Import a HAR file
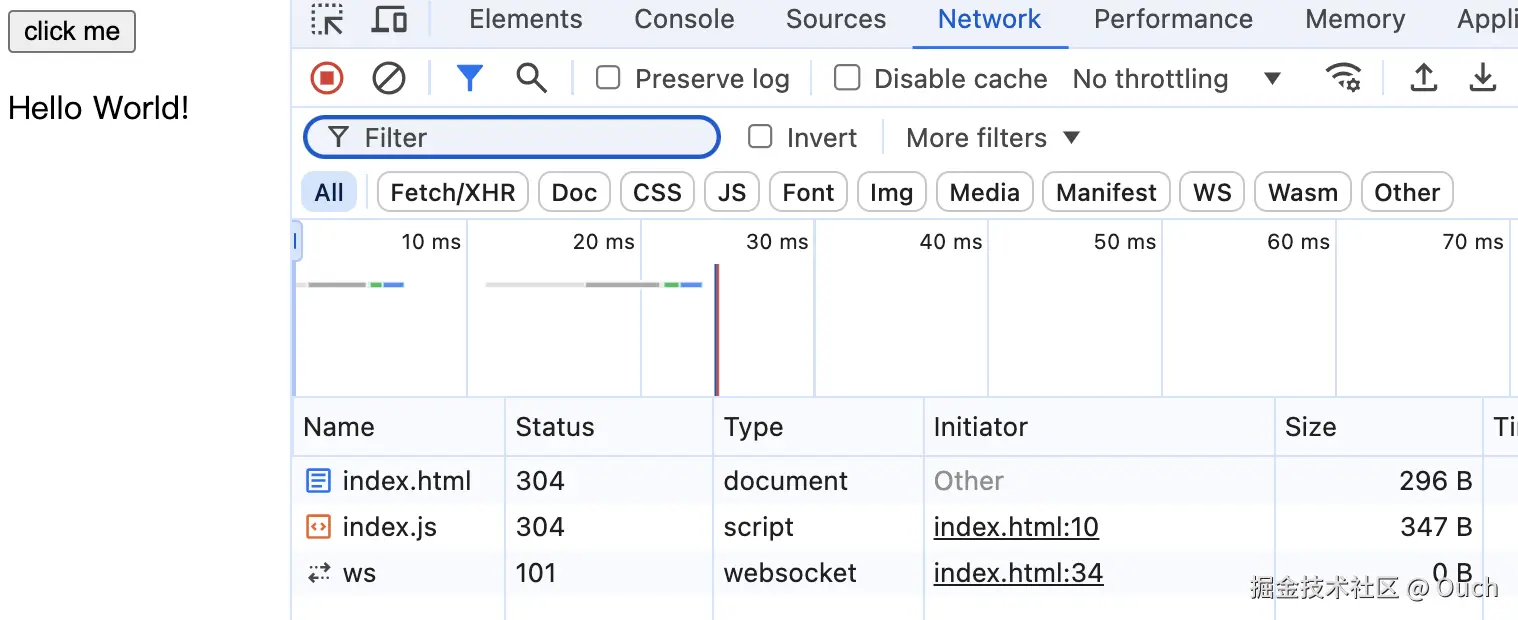The height and width of the screenshot is (620, 1518). pos(1423,77)
